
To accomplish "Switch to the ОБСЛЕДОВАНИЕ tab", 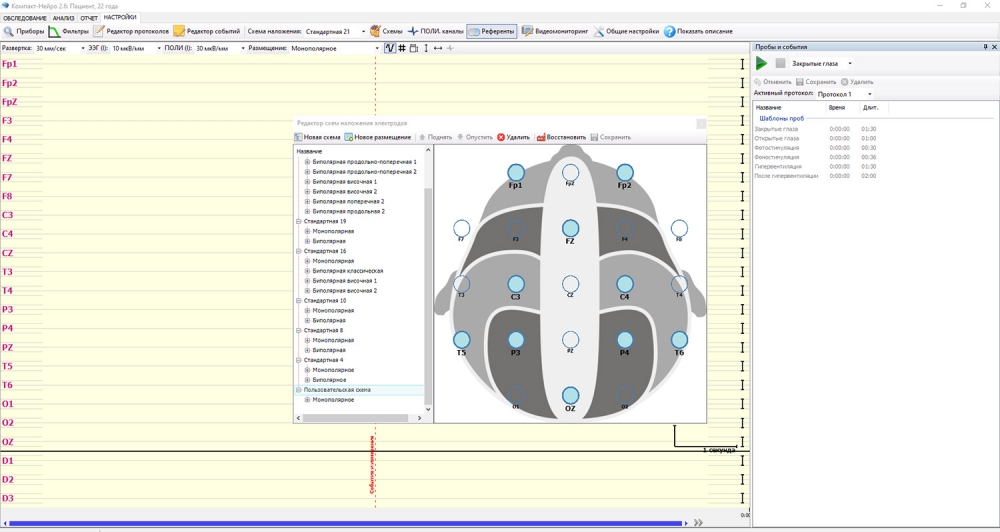I will click(x=25, y=18).
